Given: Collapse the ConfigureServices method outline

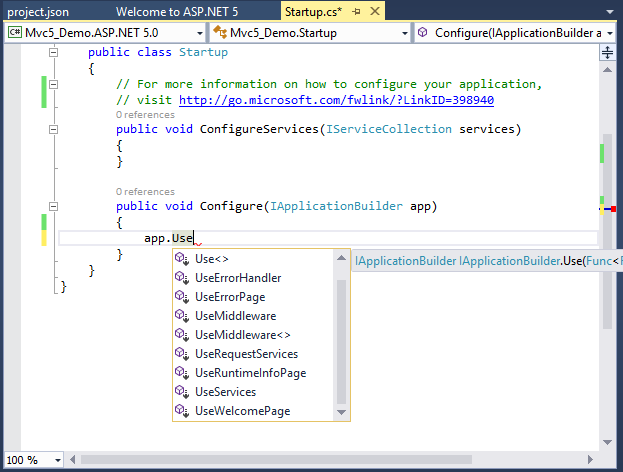Looking at the screenshot, I should coord(53,129).
